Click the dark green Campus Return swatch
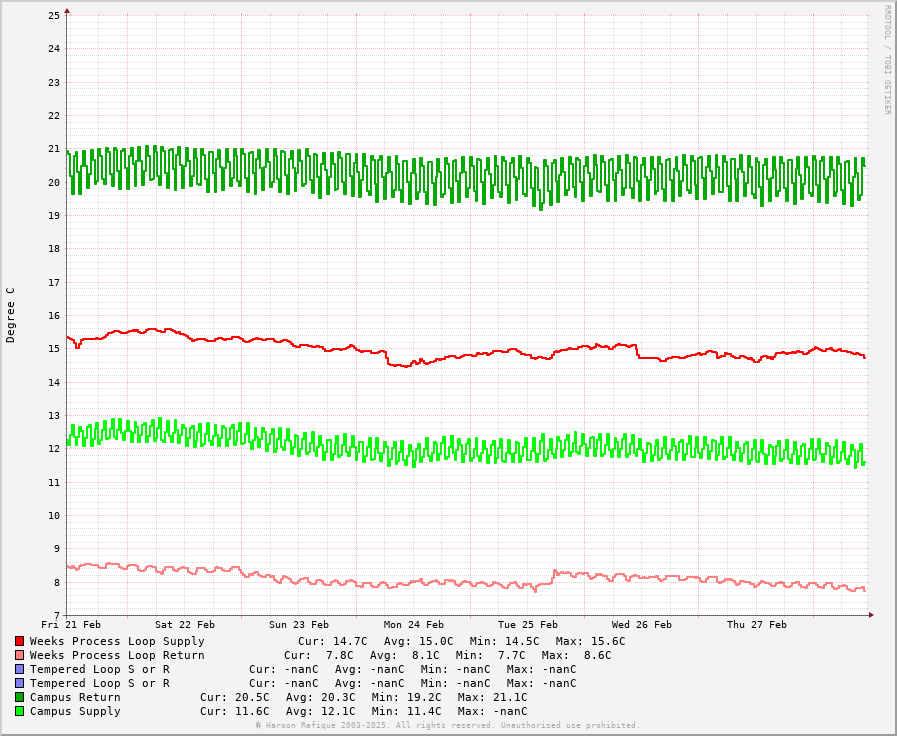This screenshot has width=897, height=736. [x=19, y=697]
